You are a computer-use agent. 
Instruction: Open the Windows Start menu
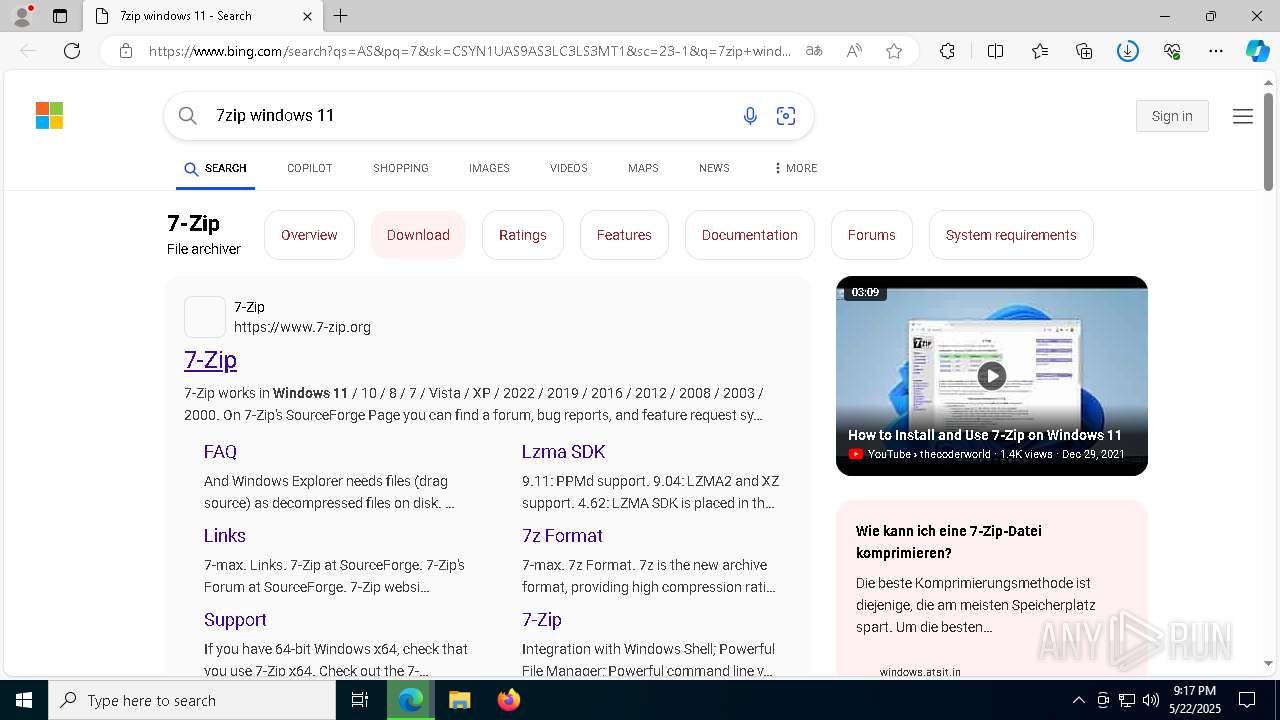[x=24, y=700]
